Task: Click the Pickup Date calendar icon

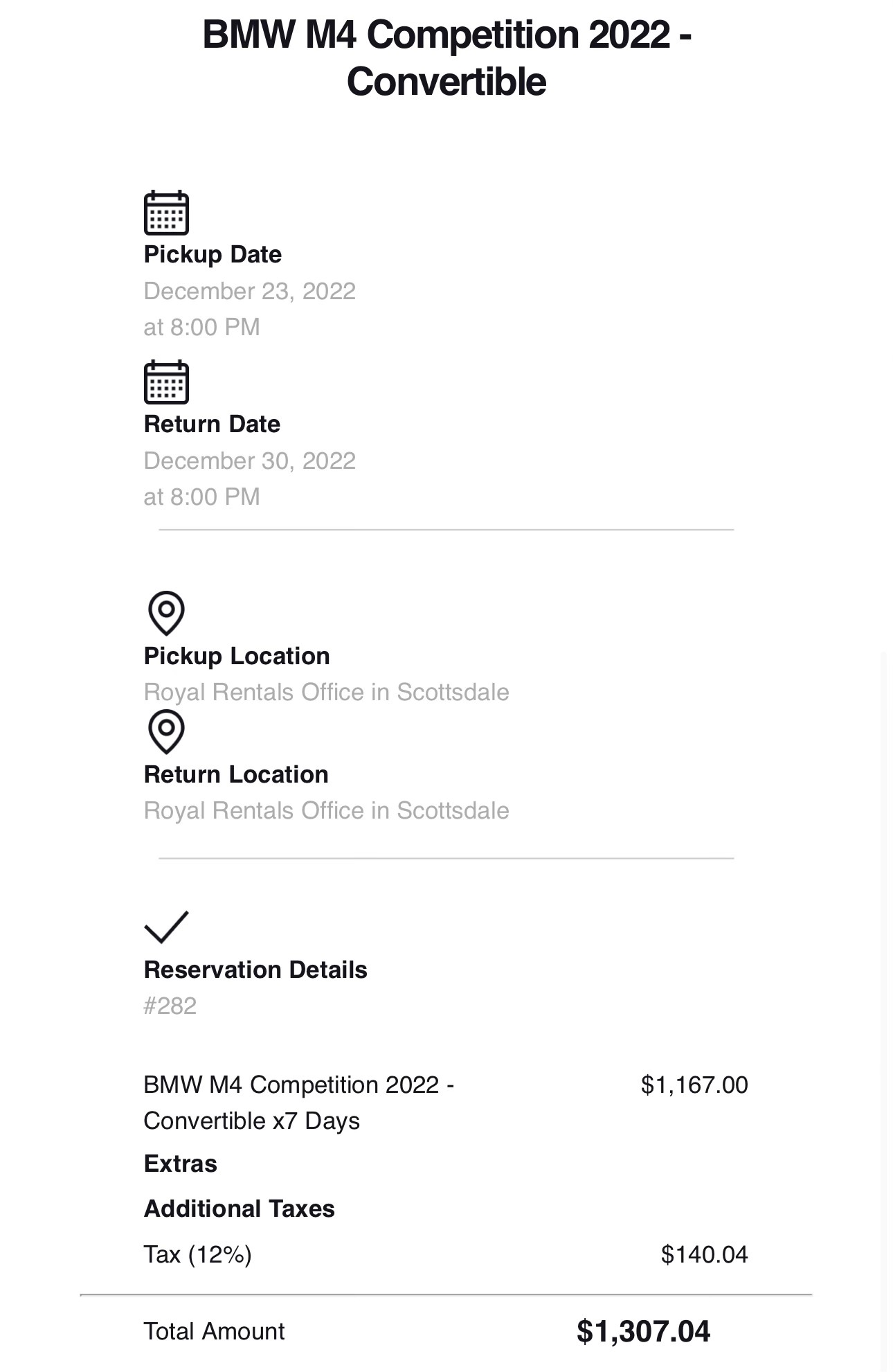Action: click(166, 213)
